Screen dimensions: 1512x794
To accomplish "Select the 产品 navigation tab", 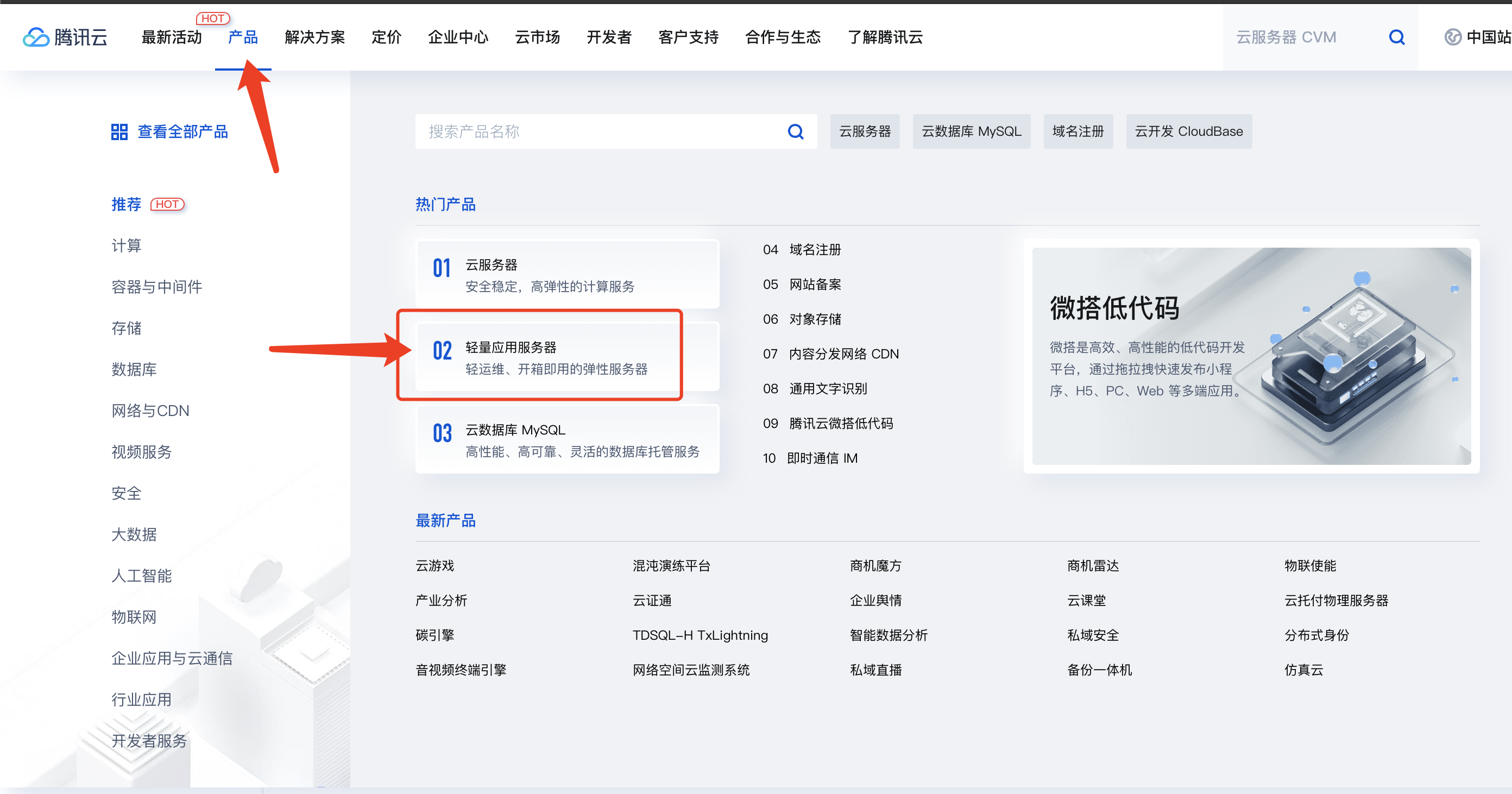I will (x=243, y=37).
